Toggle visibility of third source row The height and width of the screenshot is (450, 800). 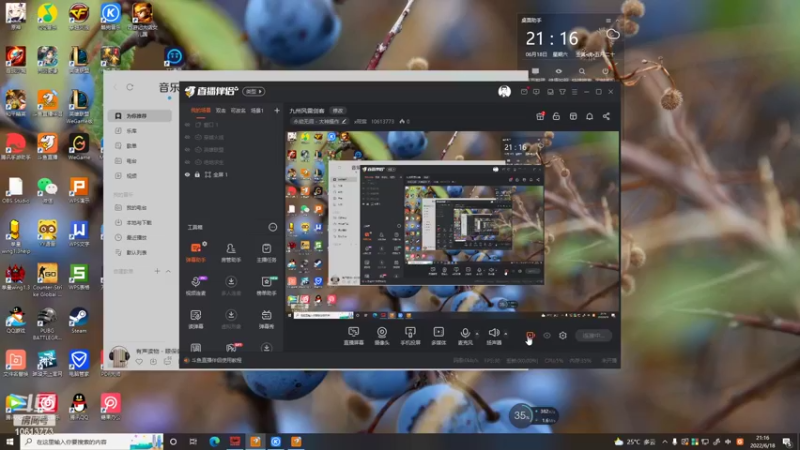tap(187, 150)
